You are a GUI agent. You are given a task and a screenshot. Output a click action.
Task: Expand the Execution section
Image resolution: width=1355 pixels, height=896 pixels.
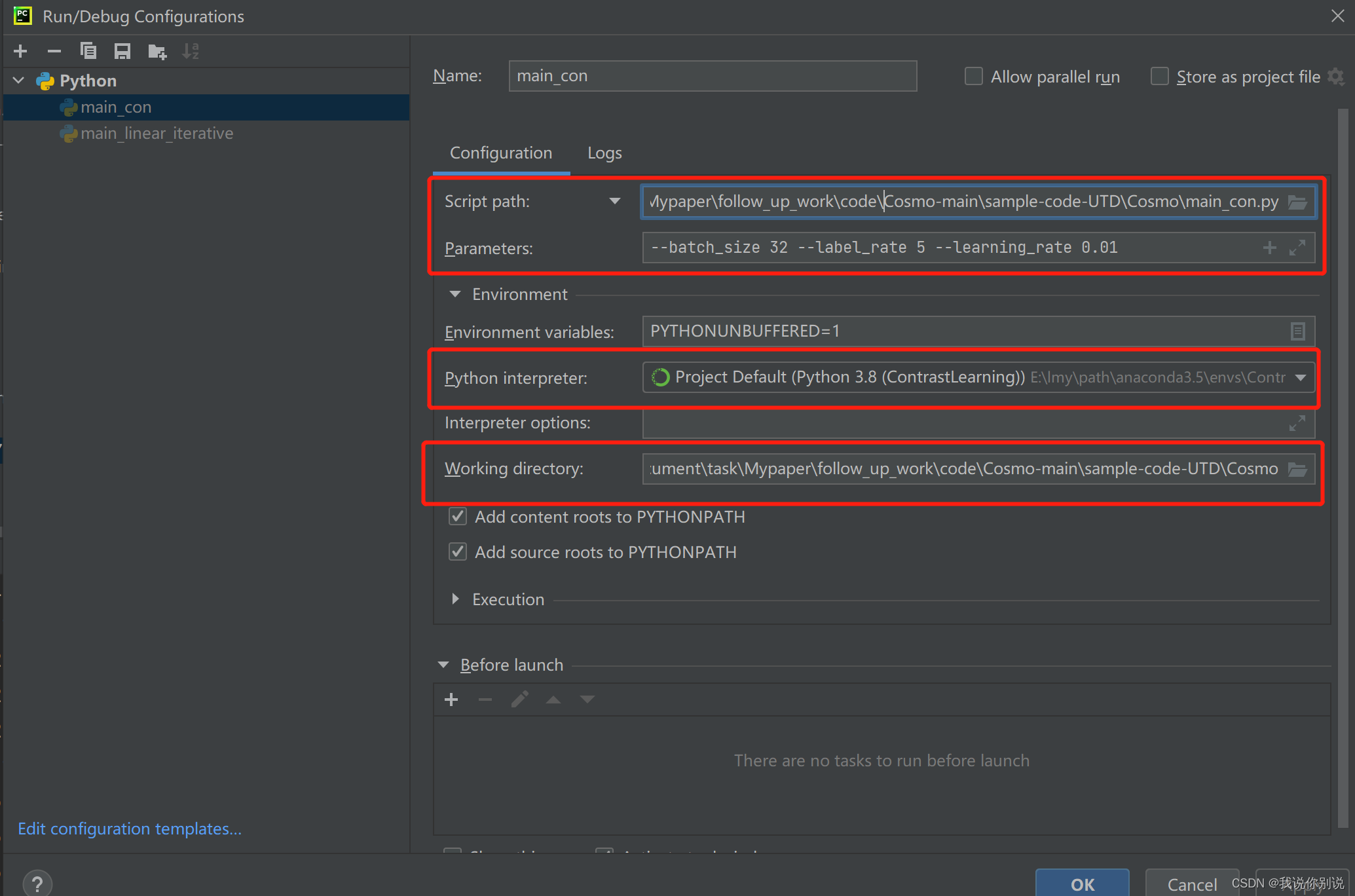pyautogui.click(x=455, y=599)
